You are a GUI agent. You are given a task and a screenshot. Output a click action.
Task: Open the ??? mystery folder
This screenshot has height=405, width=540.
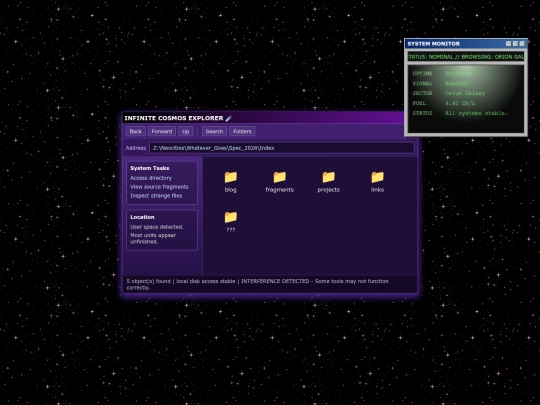pyautogui.click(x=230, y=221)
